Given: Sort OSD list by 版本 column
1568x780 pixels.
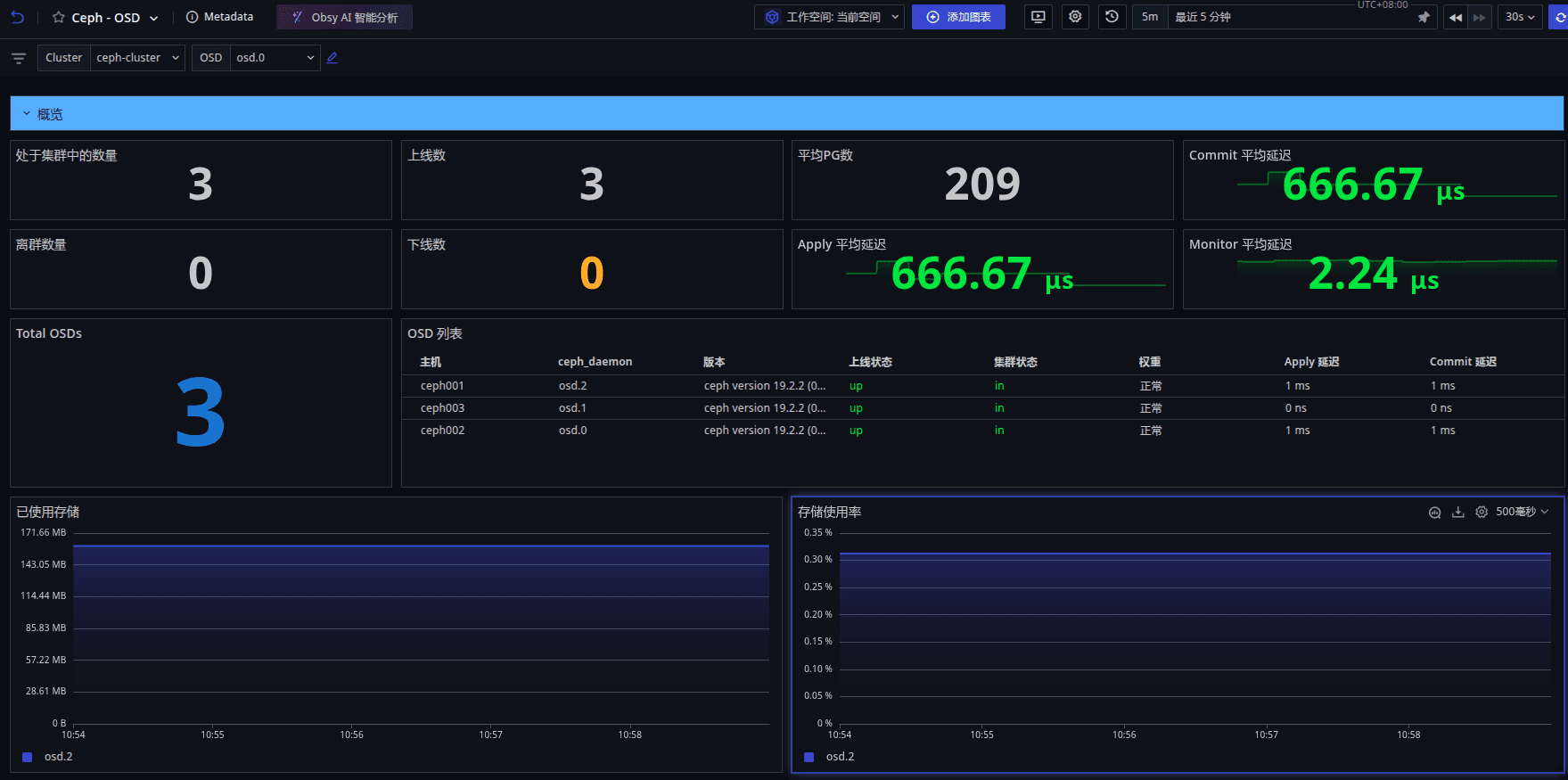Looking at the screenshot, I should click(714, 362).
